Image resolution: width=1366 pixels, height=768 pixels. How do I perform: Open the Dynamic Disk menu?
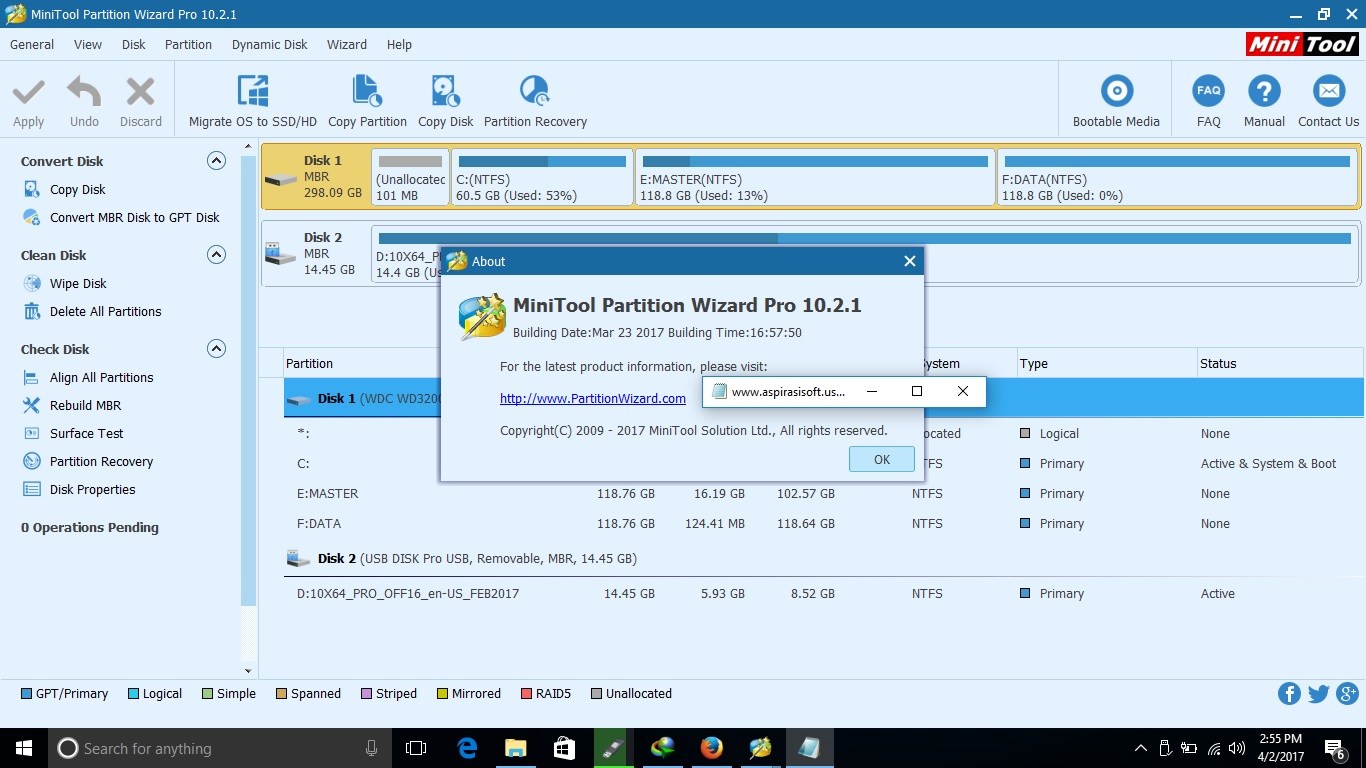270,44
